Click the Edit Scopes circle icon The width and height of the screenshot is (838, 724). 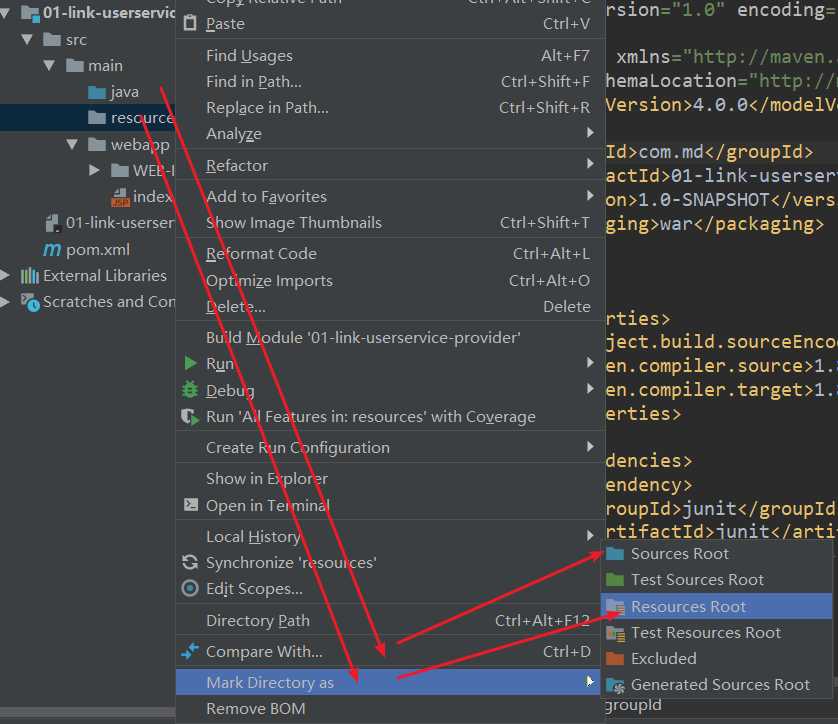(190, 588)
